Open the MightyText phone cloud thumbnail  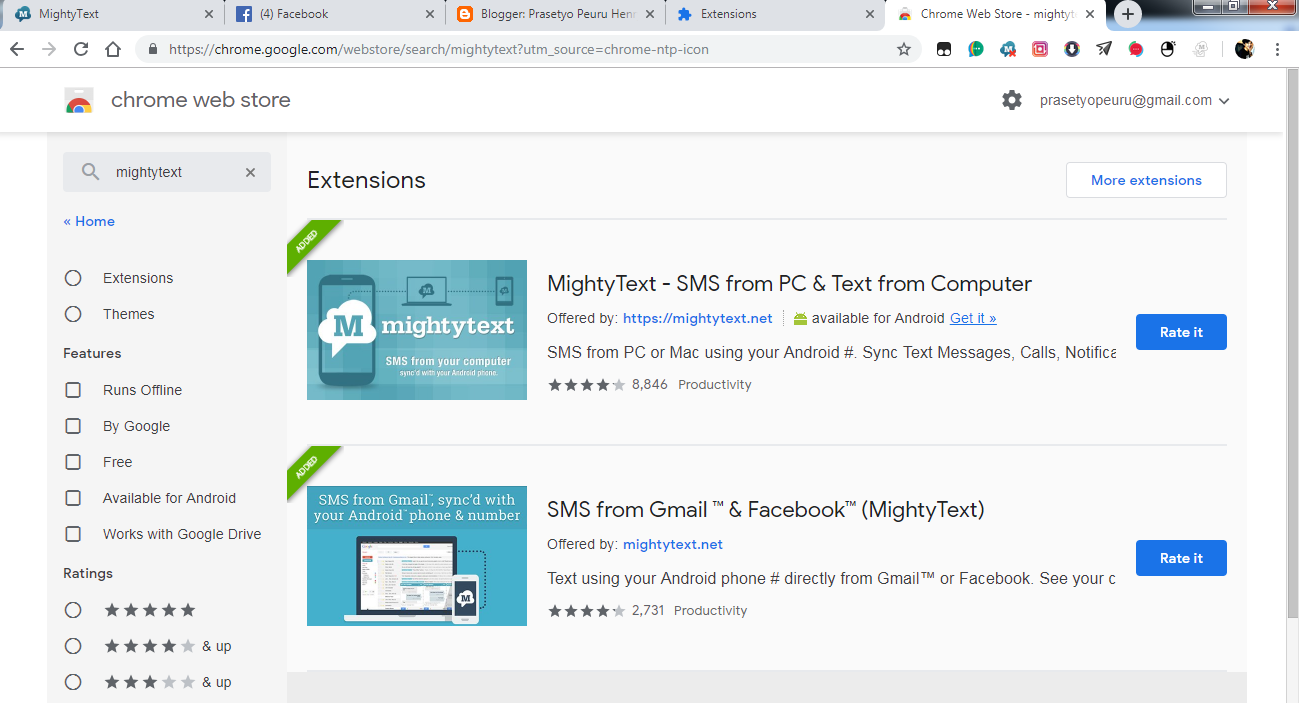click(x=417, y=330)
